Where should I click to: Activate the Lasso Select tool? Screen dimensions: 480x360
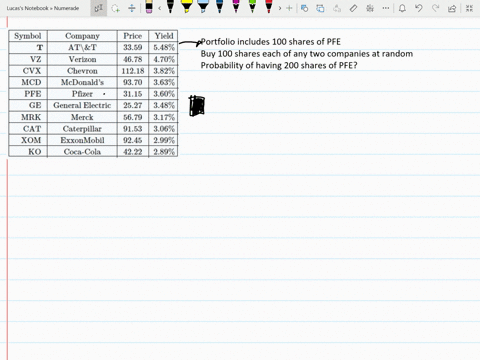click(115, 8)
